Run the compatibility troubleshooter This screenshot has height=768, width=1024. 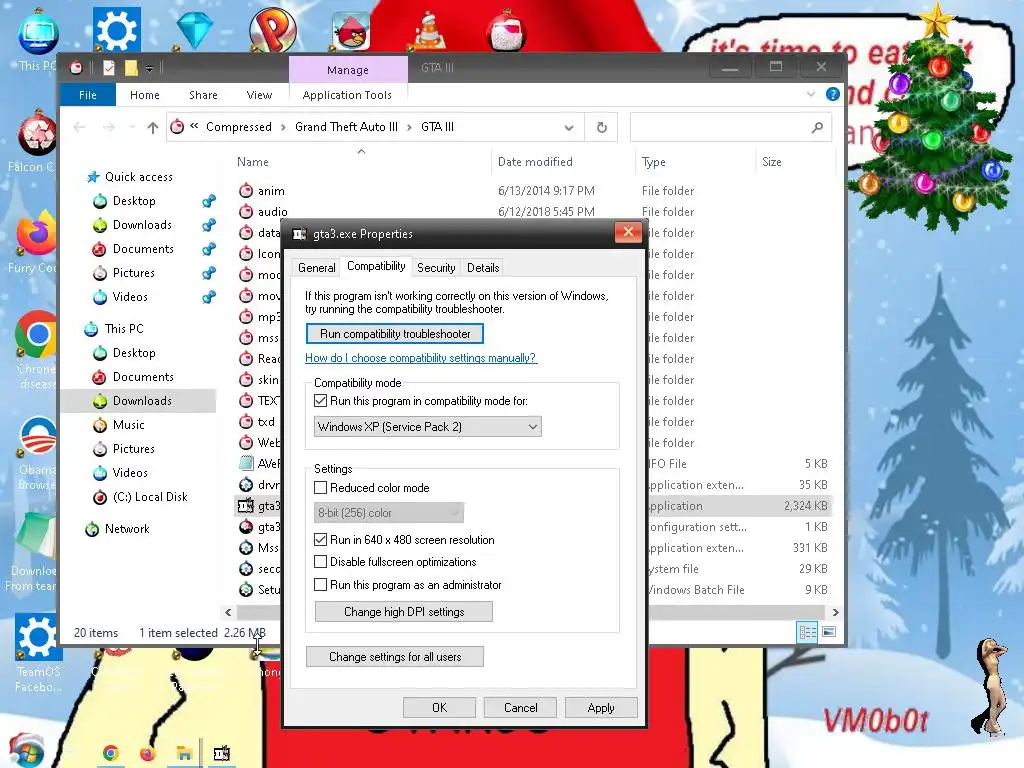tap(394, 334)
